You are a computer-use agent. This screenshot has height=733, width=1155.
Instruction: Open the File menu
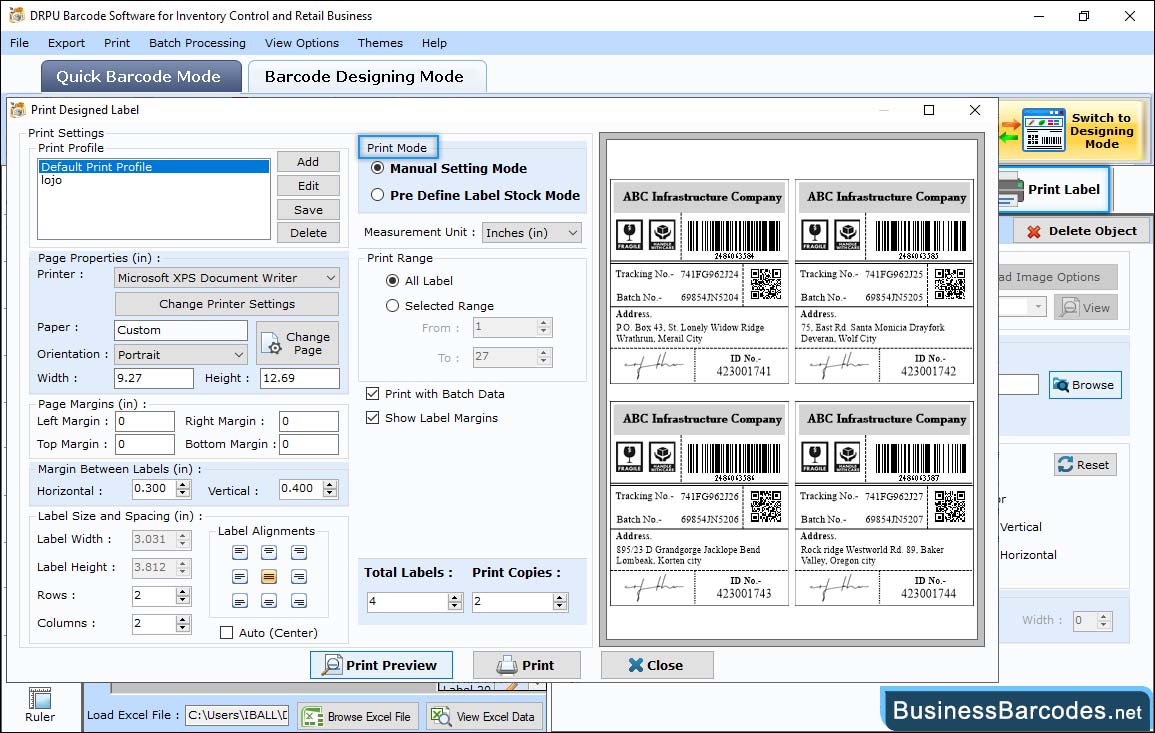click(20, 43)
